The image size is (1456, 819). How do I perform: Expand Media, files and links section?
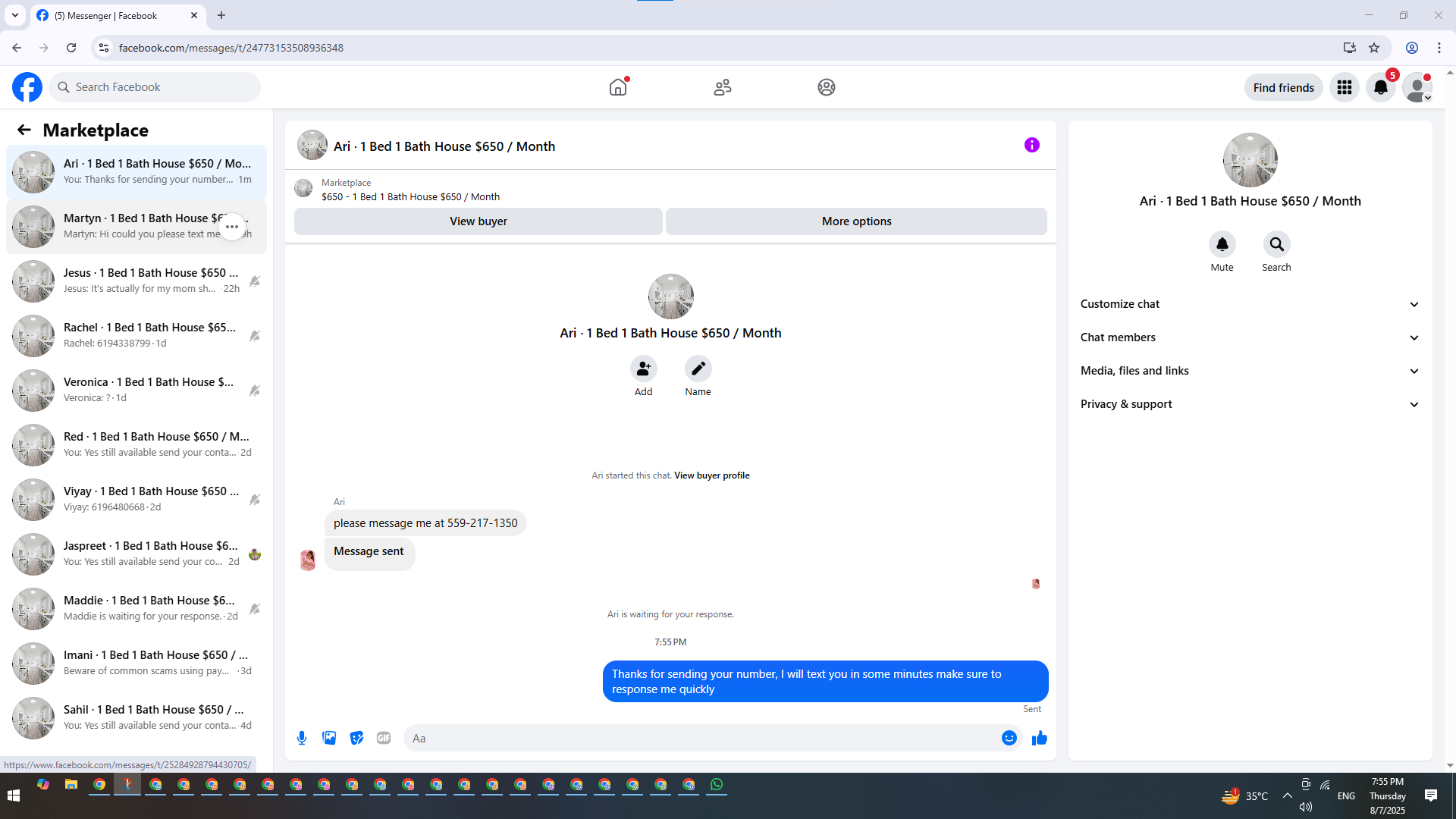click(x=1250, y=371)
